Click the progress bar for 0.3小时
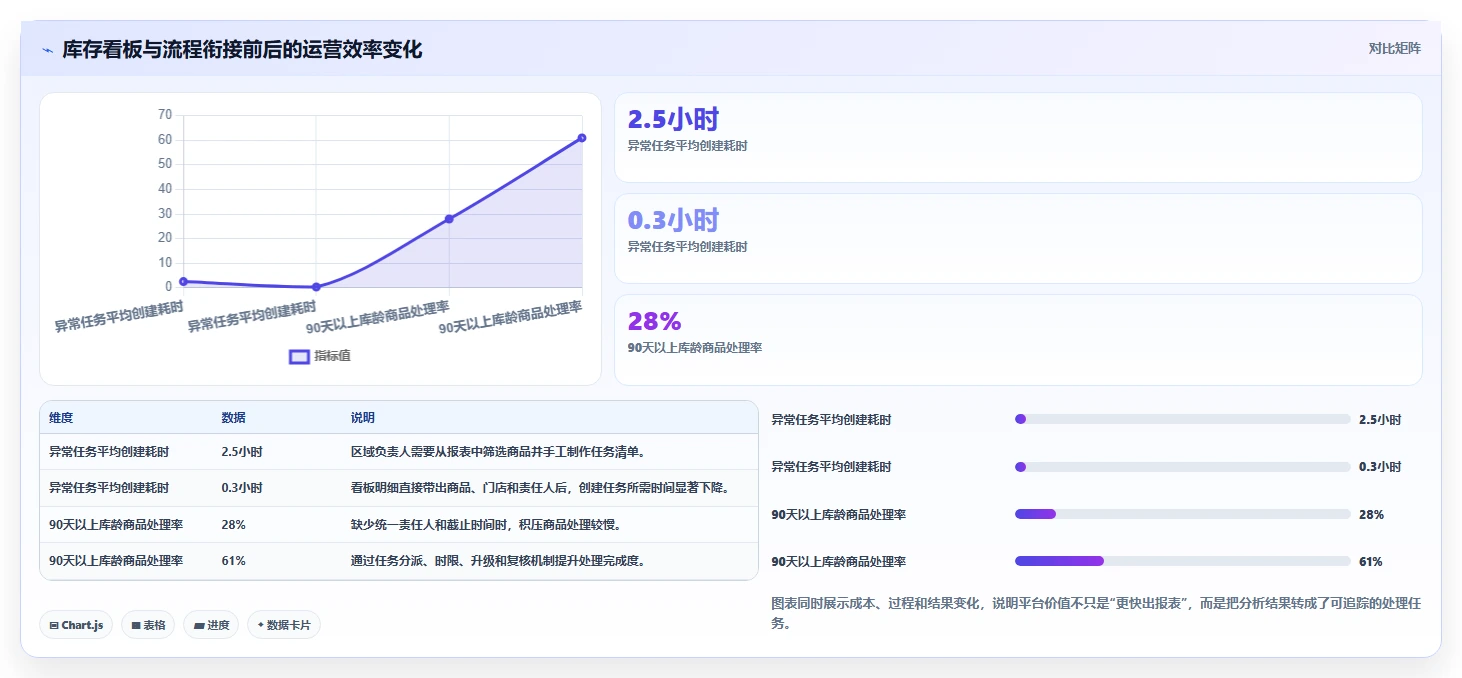The height and width of the screenshot is (678, 1462). point(1182,467)
